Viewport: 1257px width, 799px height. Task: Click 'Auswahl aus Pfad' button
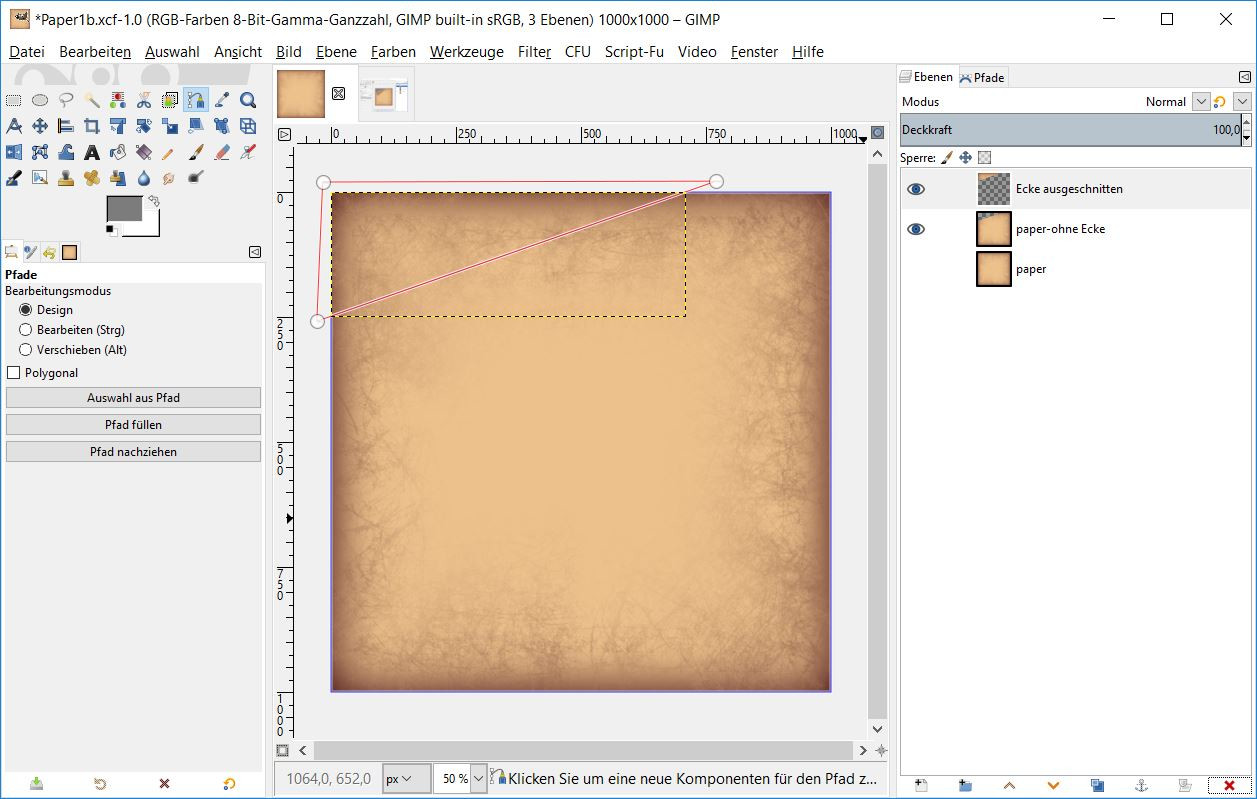point(133,398)
